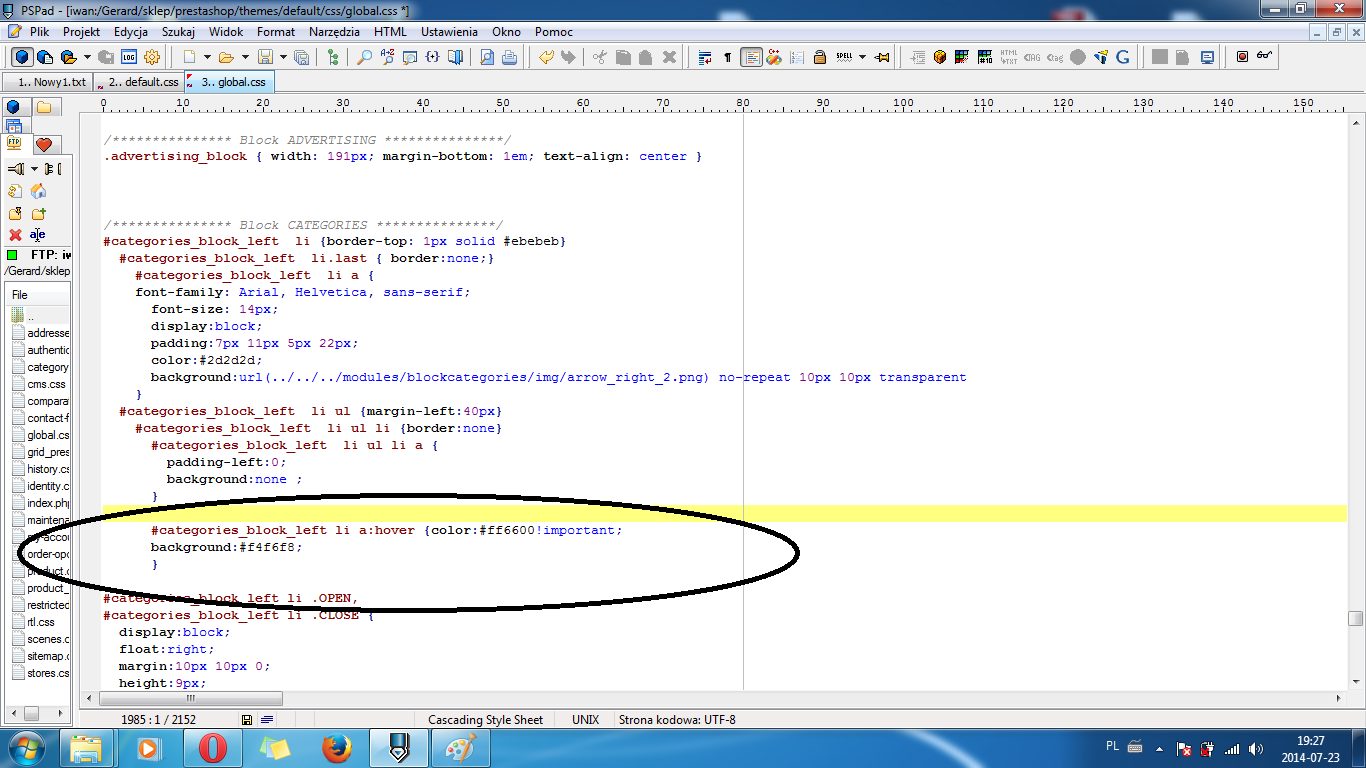Click the glasses icon in the toolbar

1265,57
